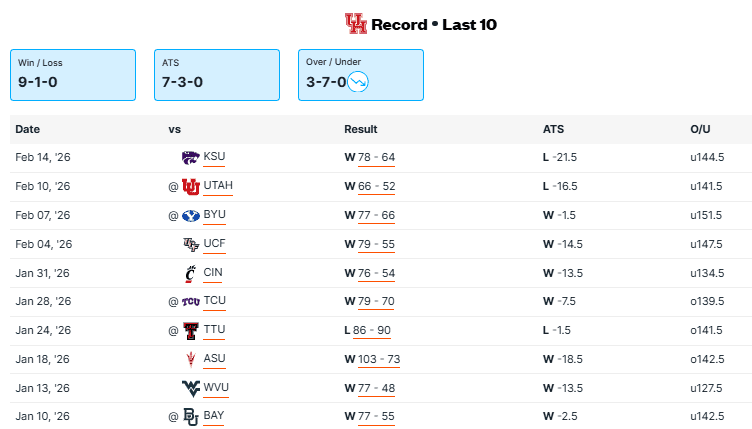Viewport: 752px width, 429px height.
Task: Click the Utah team logo
Action: [x=190, y=187]
